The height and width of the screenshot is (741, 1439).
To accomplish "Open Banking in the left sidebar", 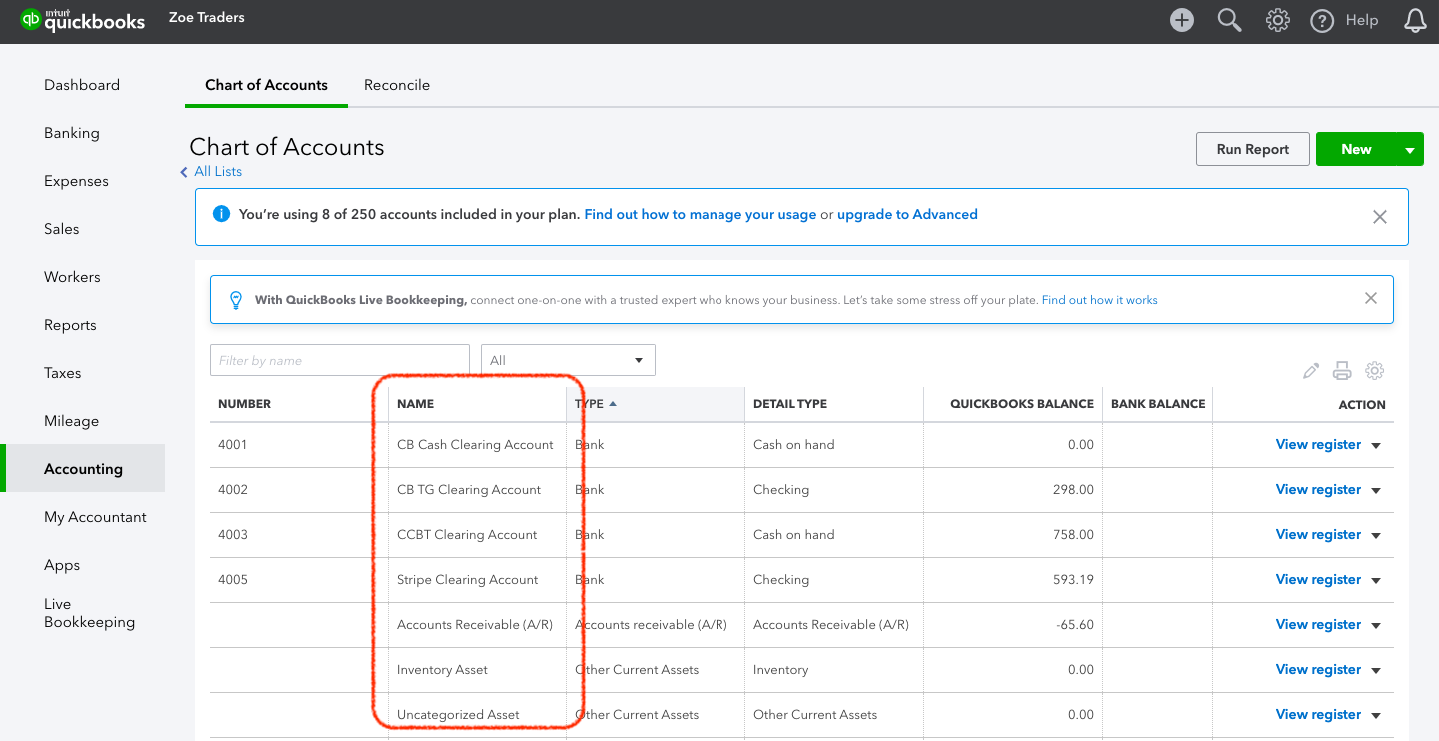I will click(72, 133).
